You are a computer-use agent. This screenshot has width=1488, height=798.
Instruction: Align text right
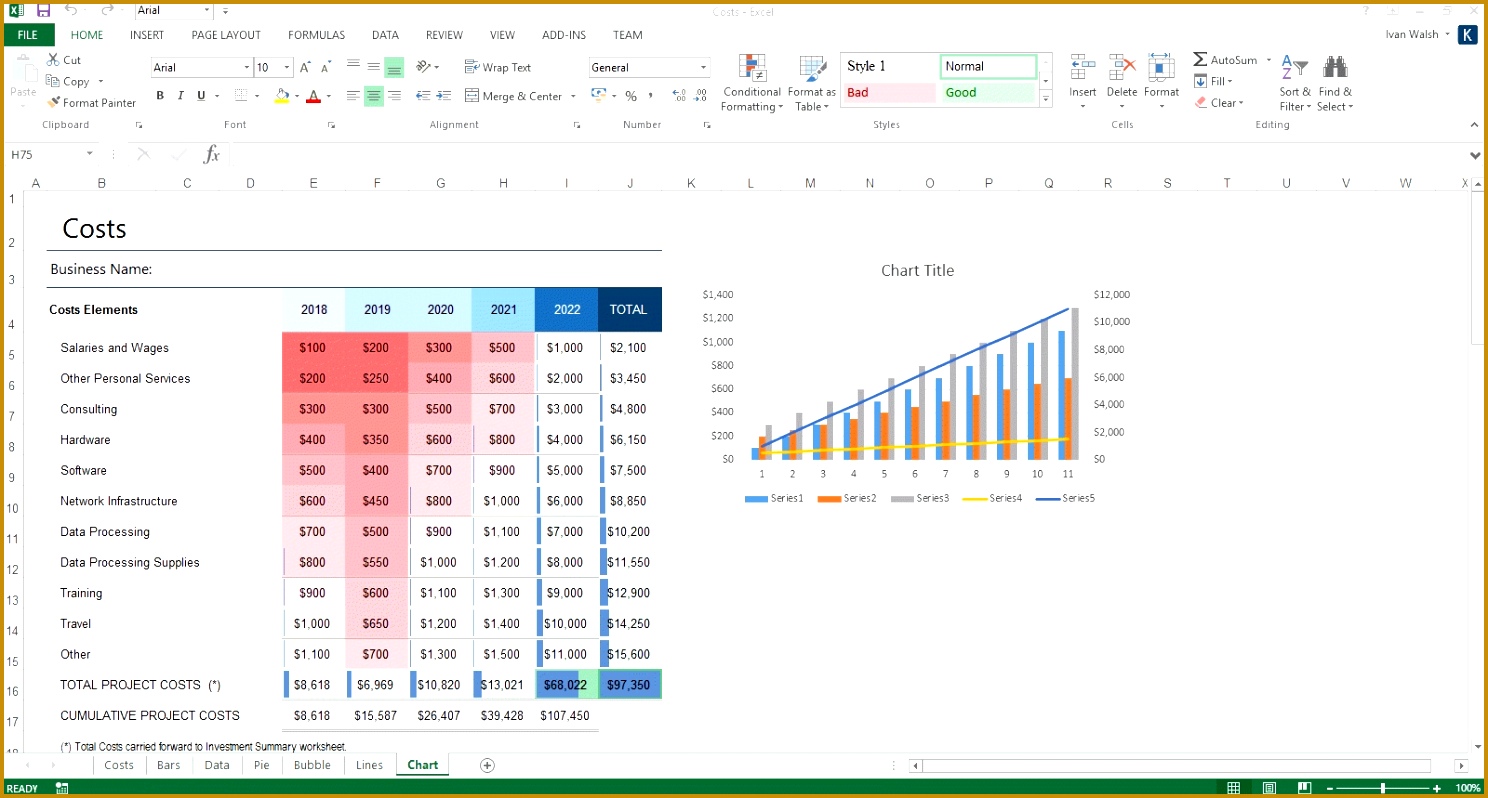click(394, 96)
